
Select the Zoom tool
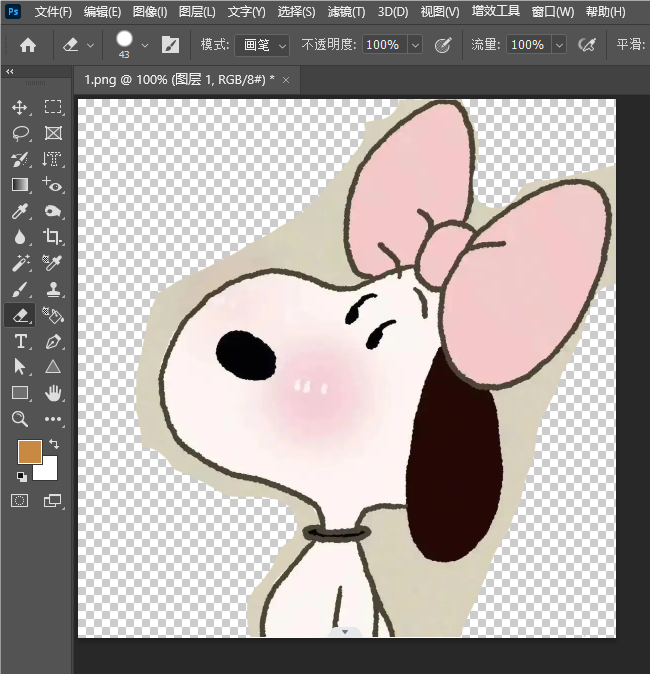pos(20,419)
